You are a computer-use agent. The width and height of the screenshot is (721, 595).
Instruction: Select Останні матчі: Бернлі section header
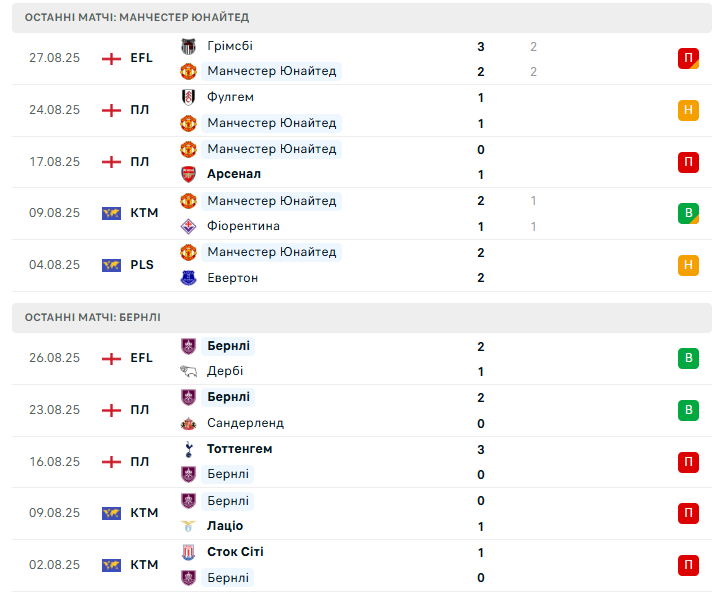coord(92,317)
